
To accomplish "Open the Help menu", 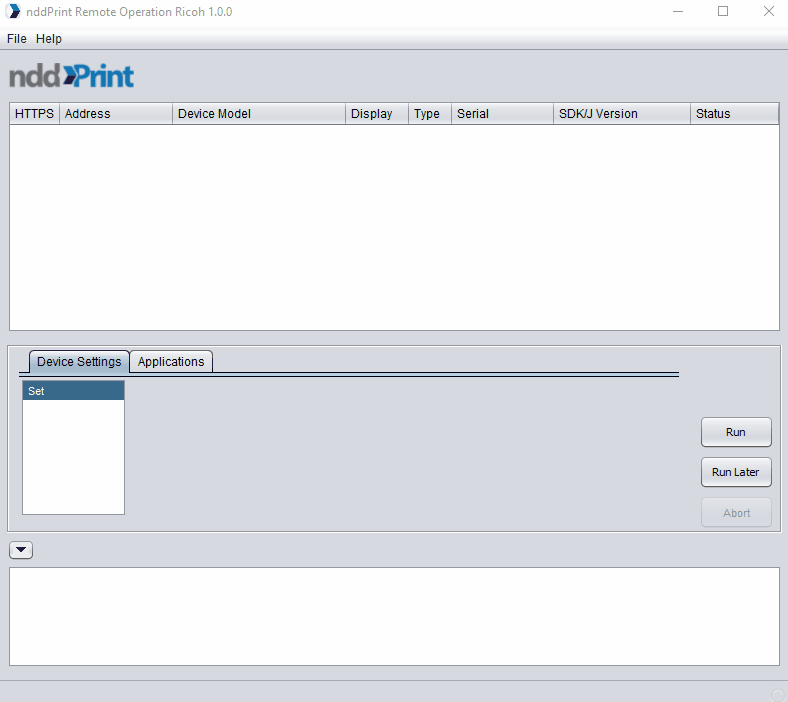I will point(49,39).
